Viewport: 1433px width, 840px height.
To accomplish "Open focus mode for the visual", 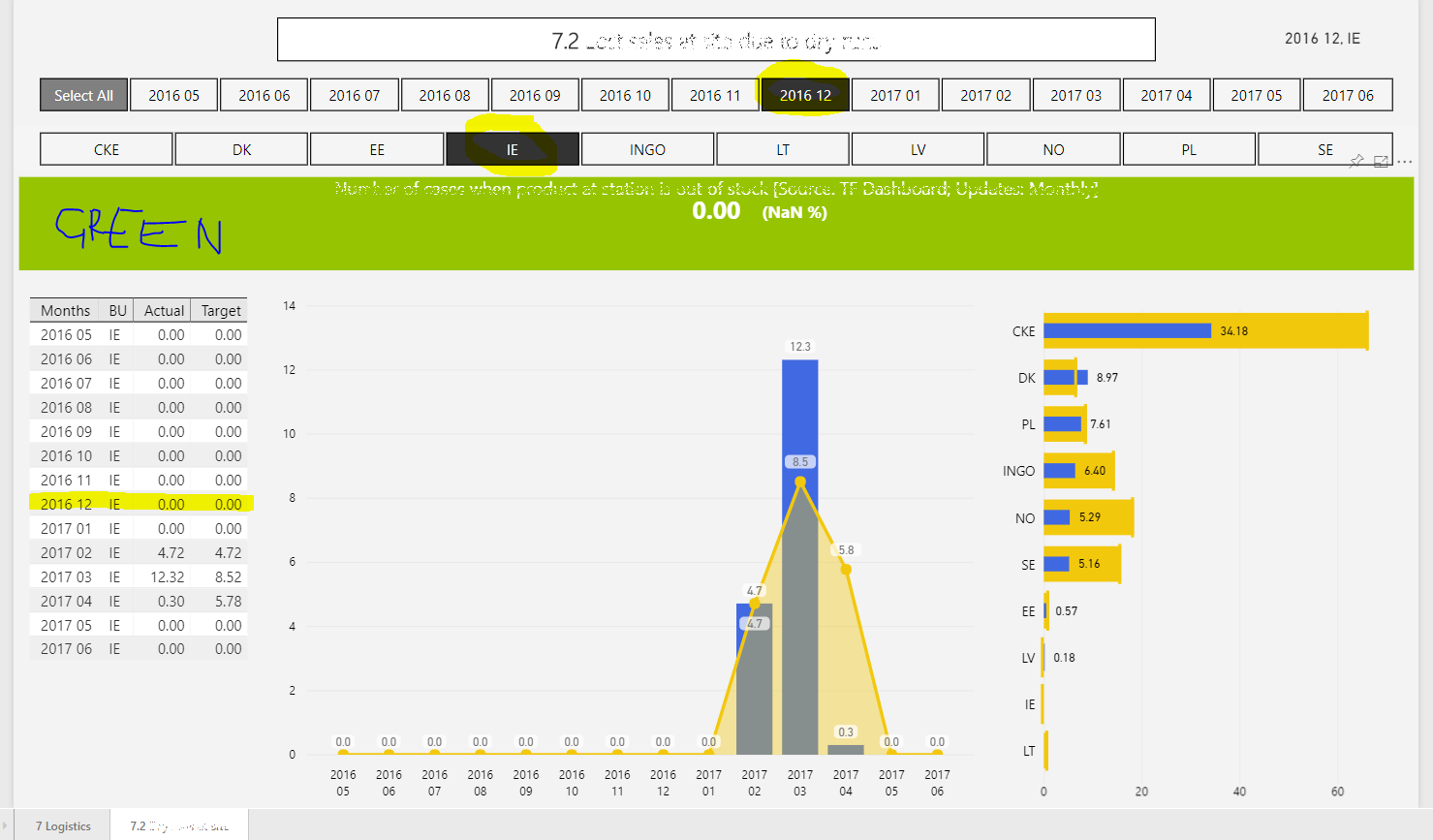I will [x=1381, y=161].
